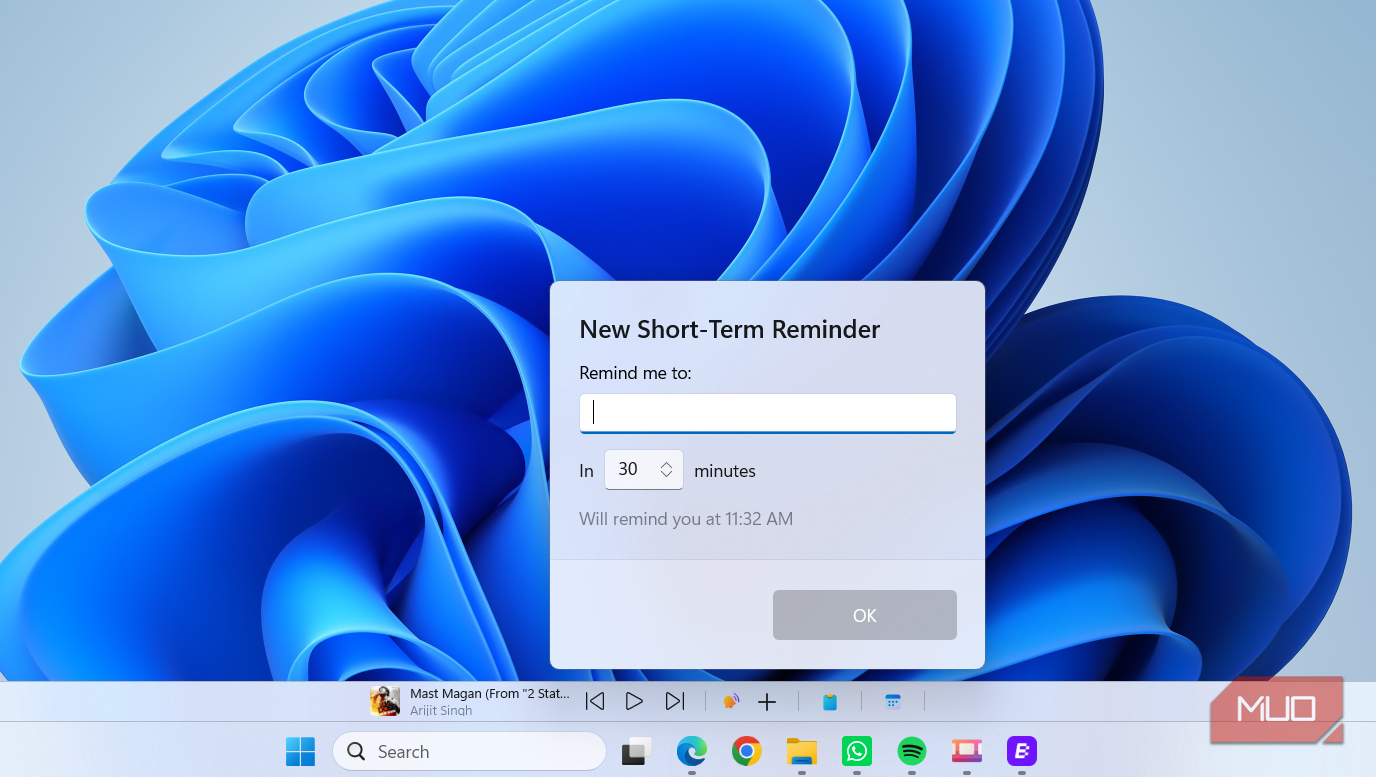Viewport: 1376px width, 777px height.
Task: Launch Microsoft Edge from taskbar
Action: (x=692, y=751)
